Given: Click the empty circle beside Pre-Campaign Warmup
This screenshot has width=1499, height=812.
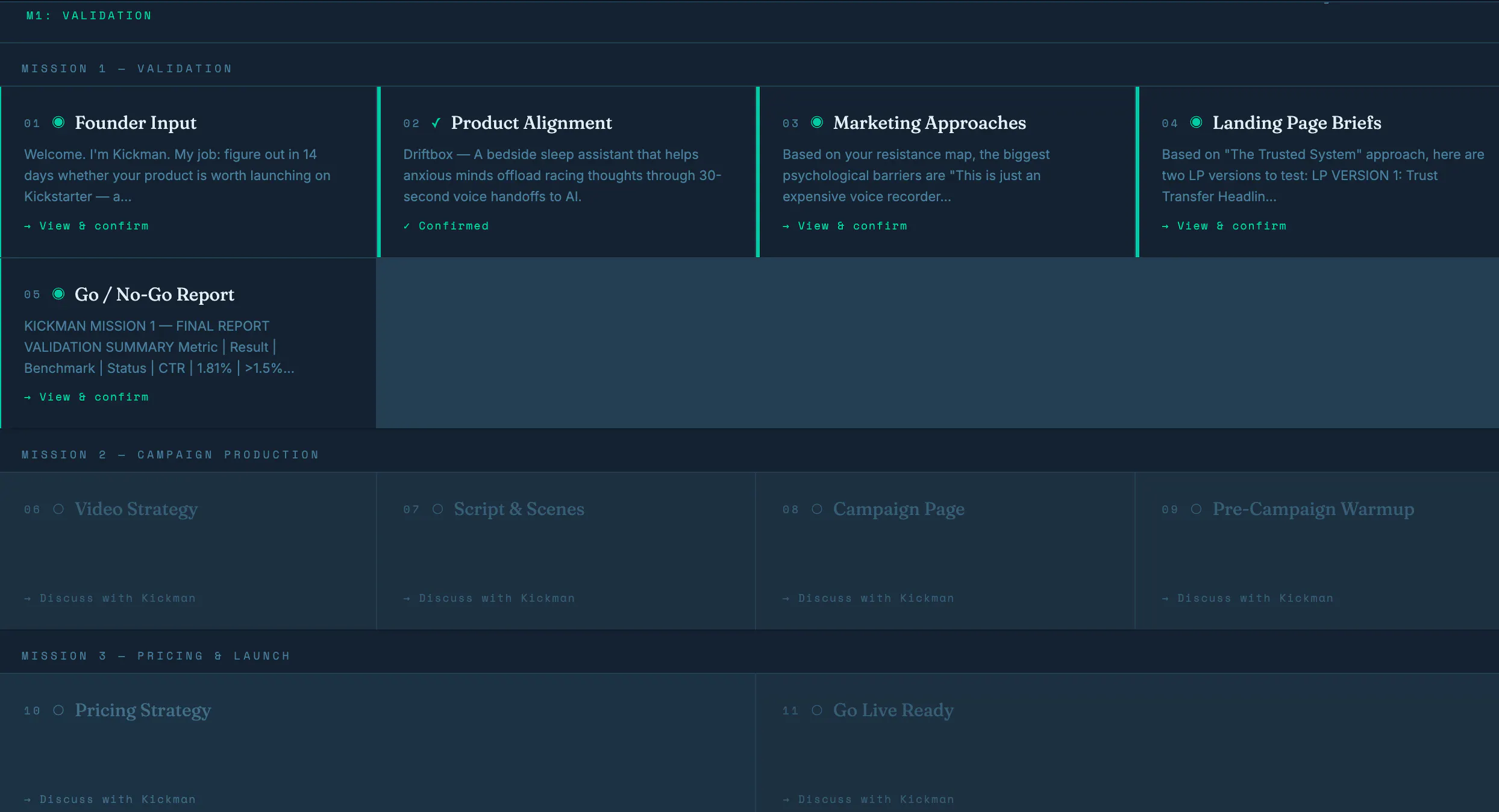Looking at the screenshot, I should point(1197,509).
